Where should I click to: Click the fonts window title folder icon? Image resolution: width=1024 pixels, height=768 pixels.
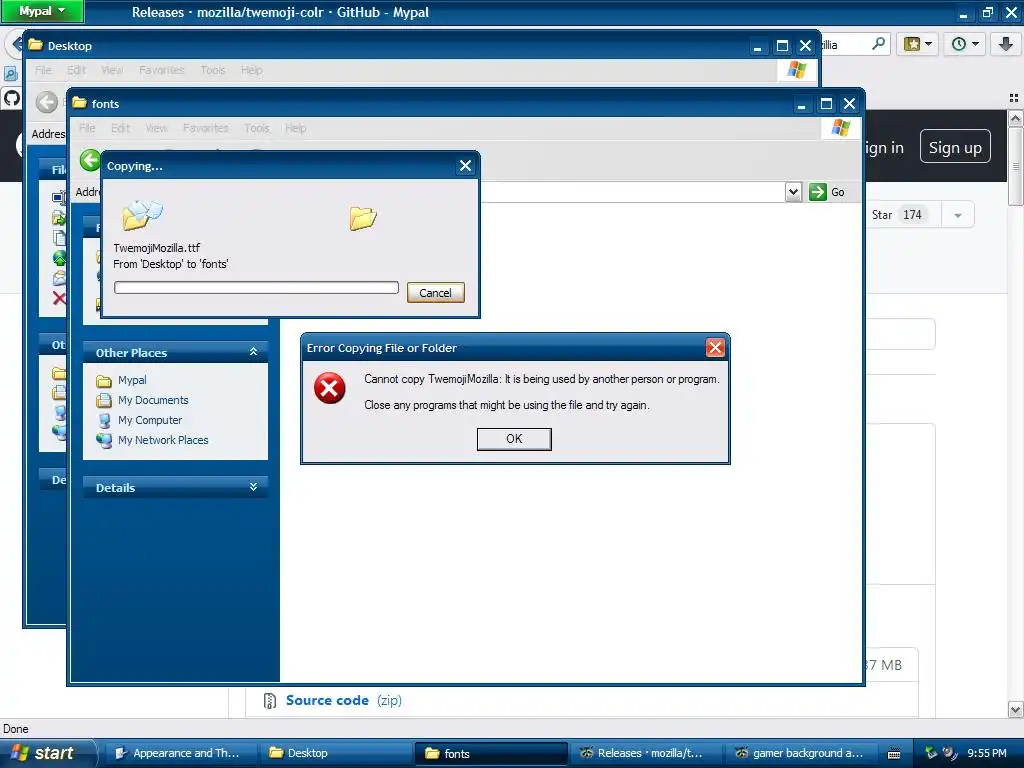point(80,103)
